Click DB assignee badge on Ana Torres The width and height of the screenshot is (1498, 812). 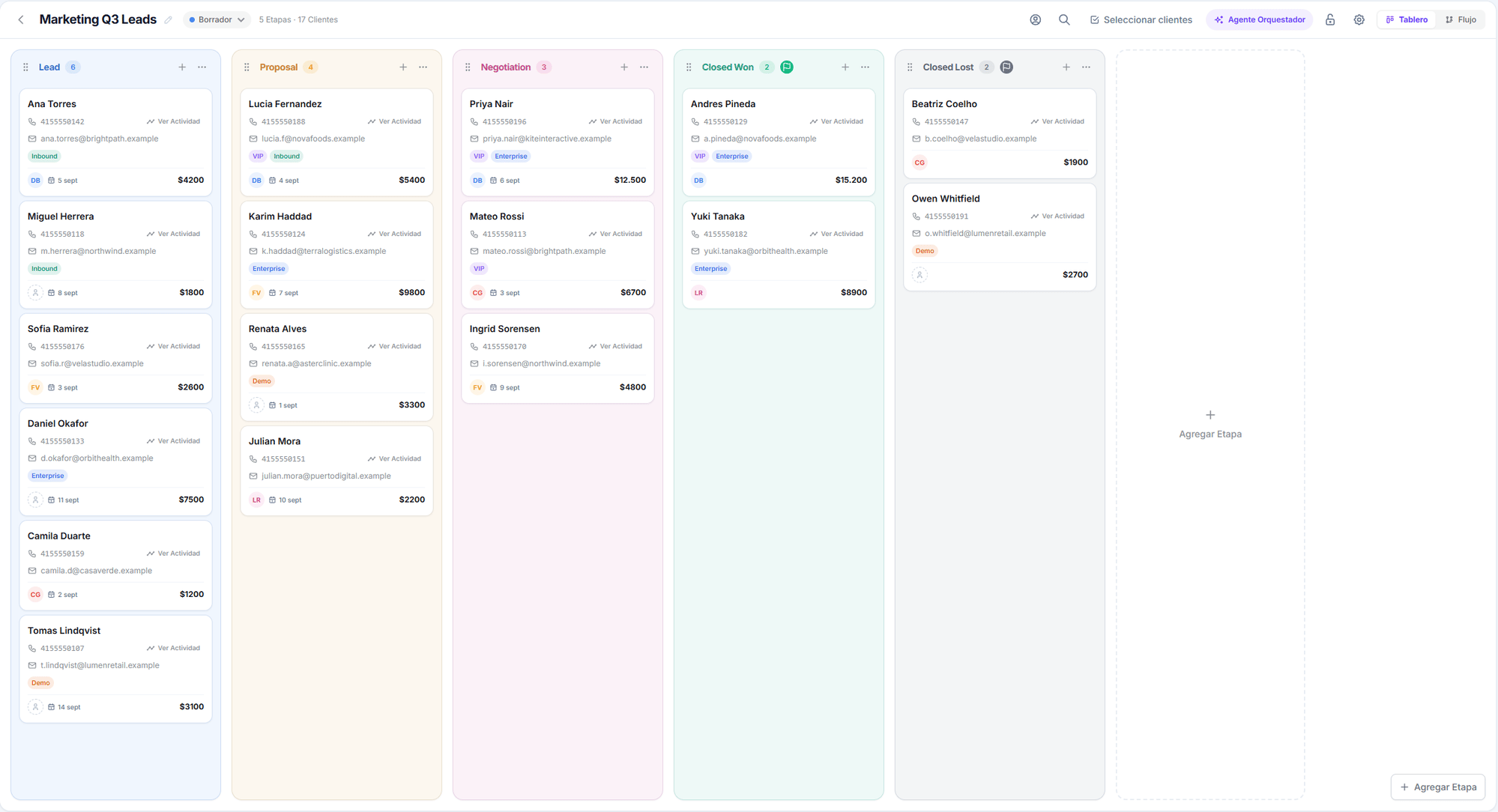[x=35, y=181]
